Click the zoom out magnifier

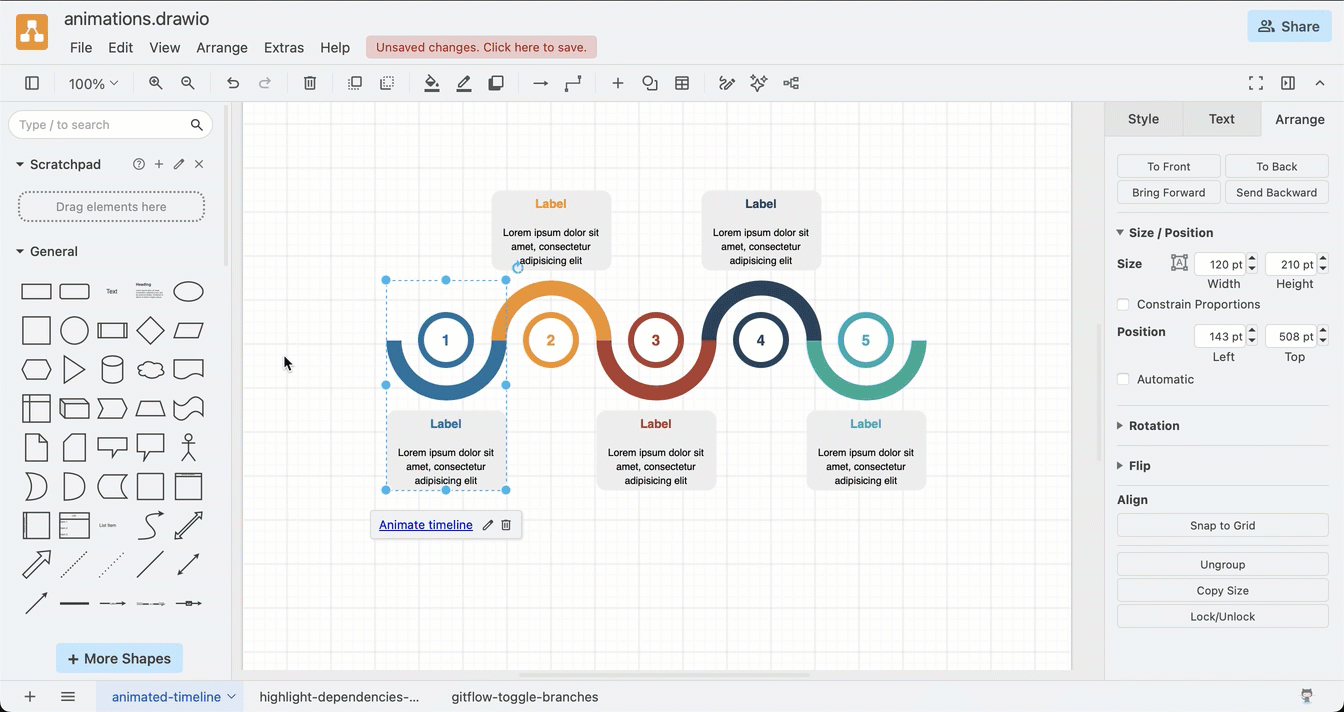click(188, 83)
